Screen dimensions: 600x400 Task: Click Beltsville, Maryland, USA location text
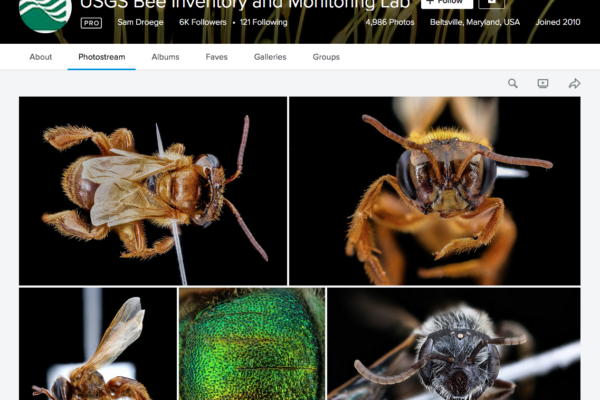[475, 22]
